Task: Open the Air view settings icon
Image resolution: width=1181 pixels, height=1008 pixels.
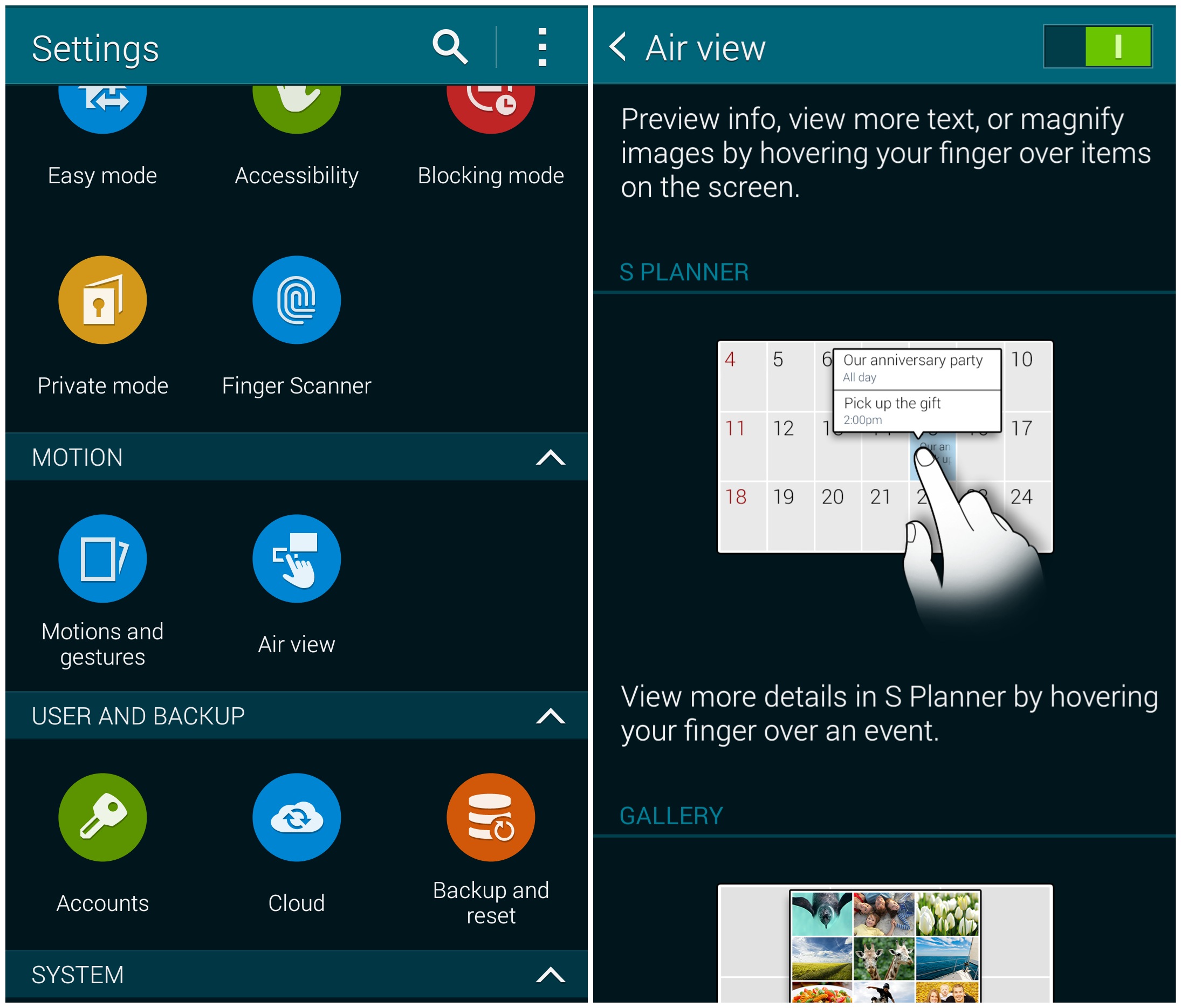Action: pos(297,558)
